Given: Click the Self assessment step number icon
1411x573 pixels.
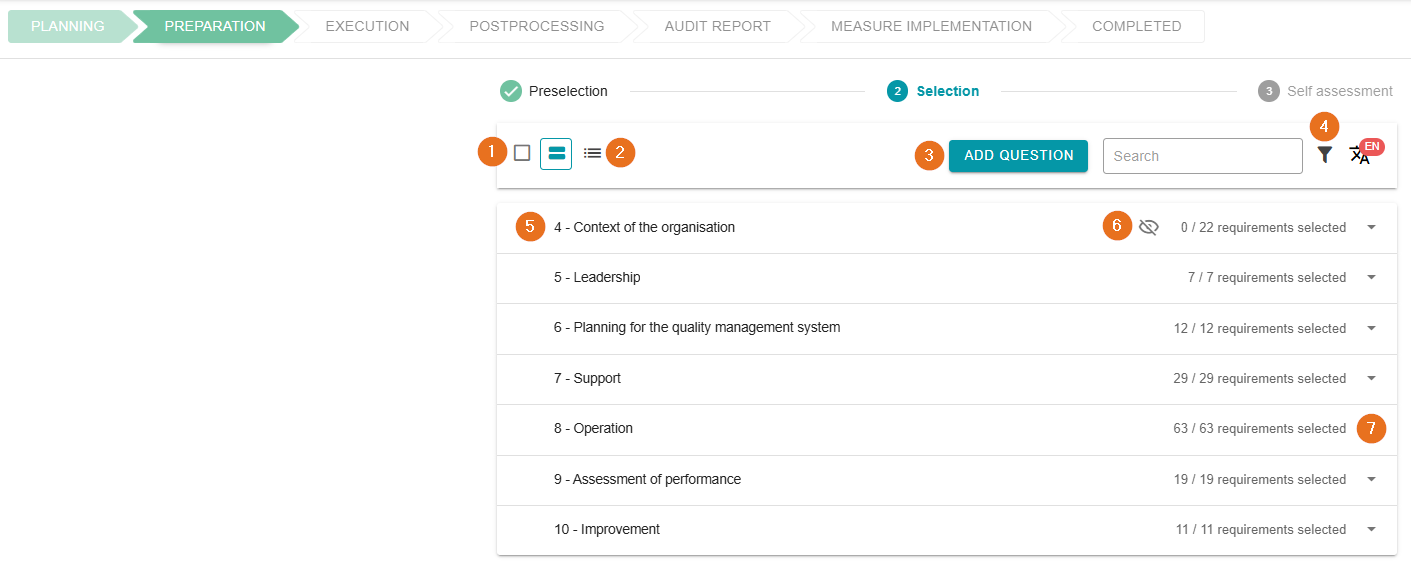Looking at the screenshot, I should (x=1268, y=91).
